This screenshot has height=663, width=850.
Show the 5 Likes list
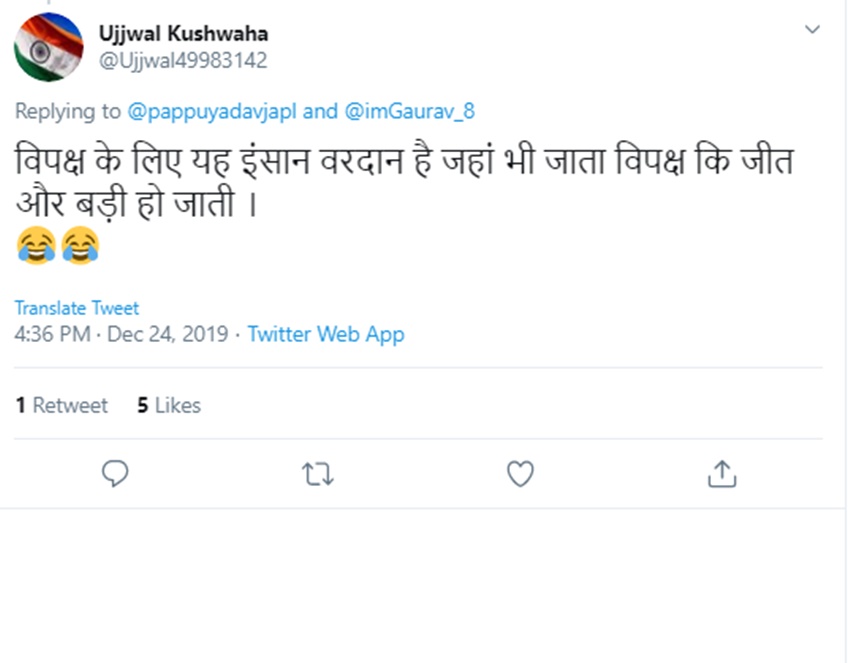pyautogui.click(x=169, y=405)
